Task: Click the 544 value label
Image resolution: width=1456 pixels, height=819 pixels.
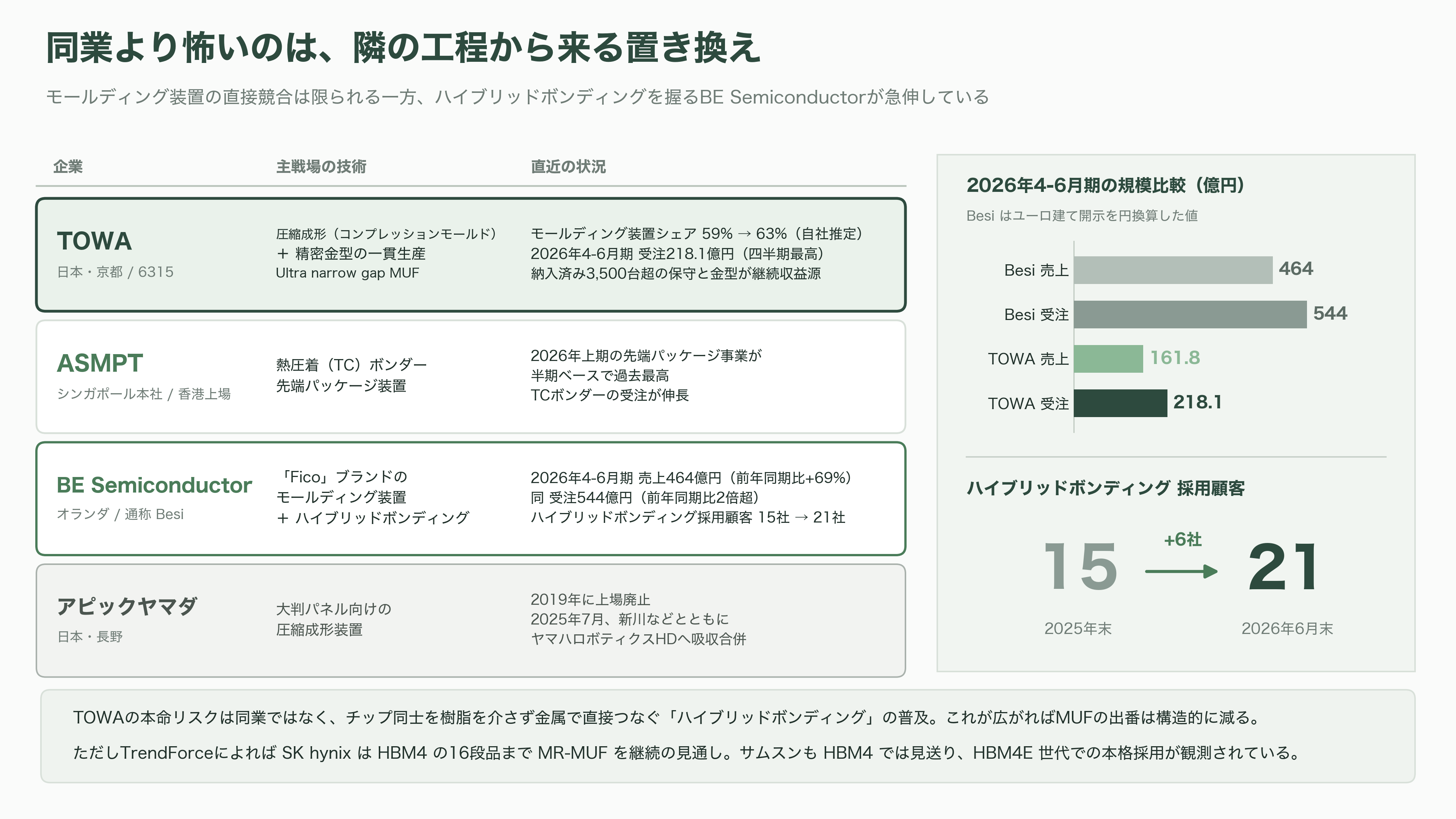Action: pos(1330,313)
